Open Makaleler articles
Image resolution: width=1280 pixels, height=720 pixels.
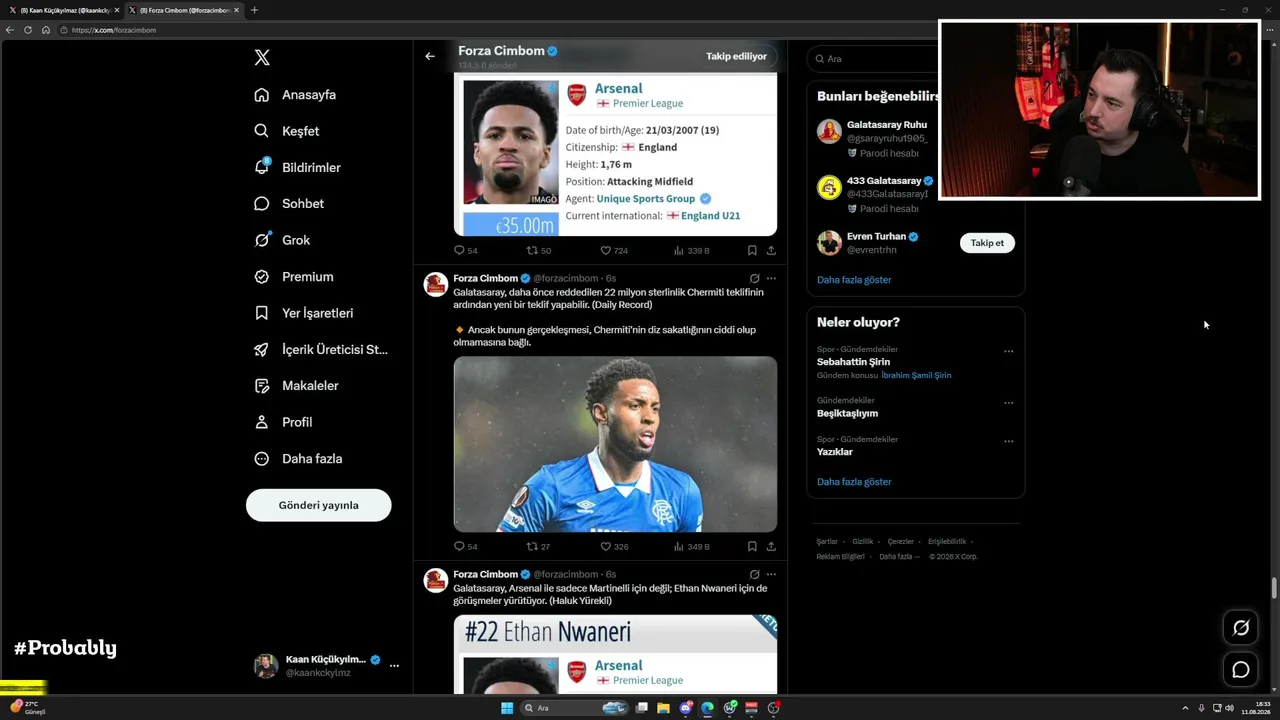click(297, 386)
